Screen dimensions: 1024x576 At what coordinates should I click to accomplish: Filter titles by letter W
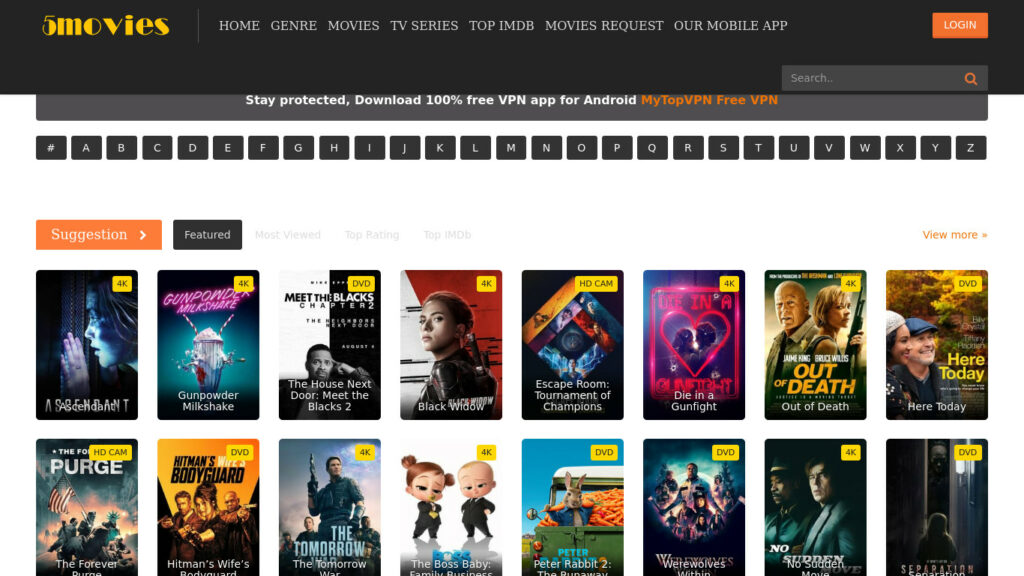coord(865,148)
